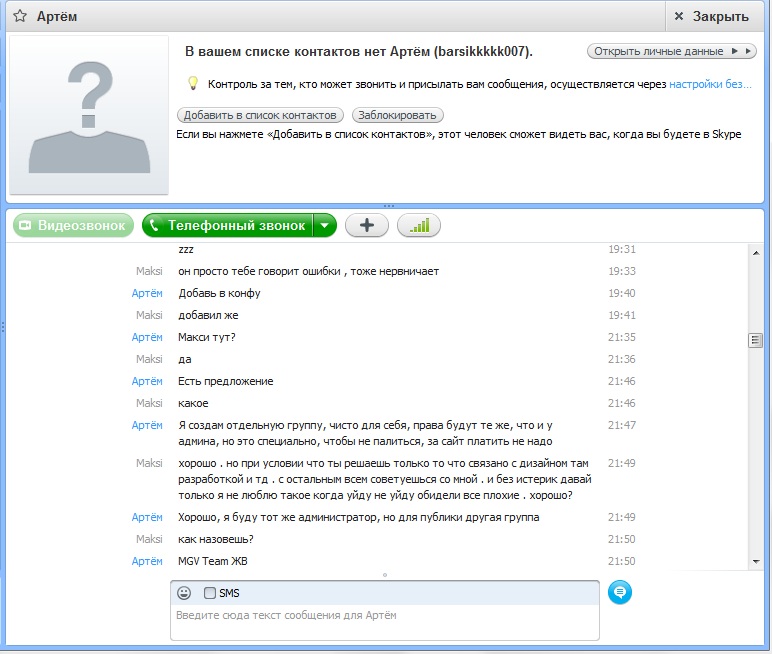Click the lightbulb tip icon
772x654 pixels.
193,84
